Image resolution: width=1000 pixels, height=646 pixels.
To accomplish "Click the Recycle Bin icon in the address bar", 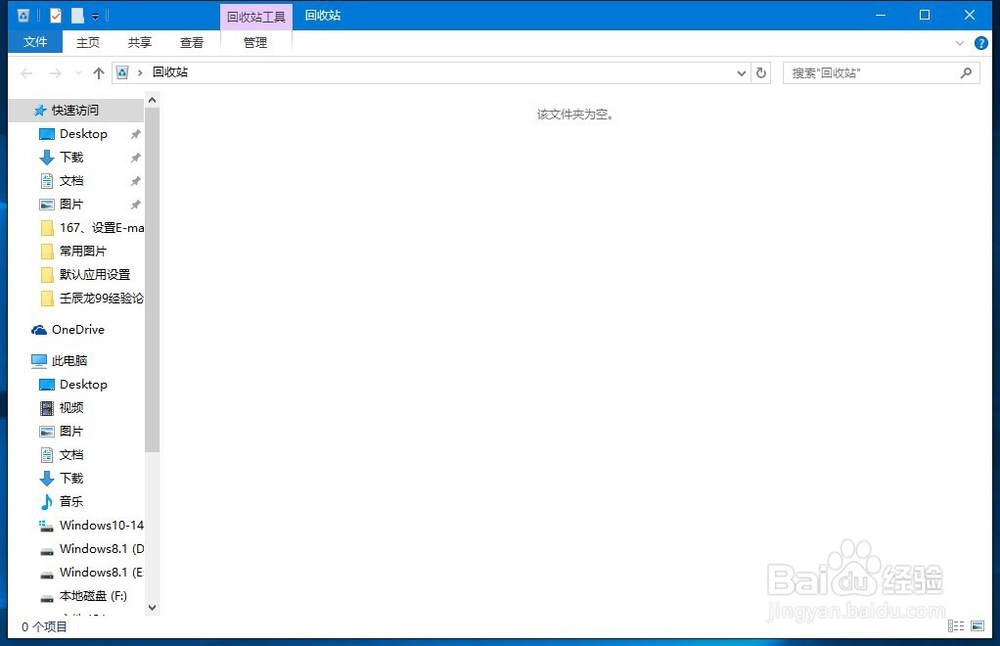I will (121, 72).
